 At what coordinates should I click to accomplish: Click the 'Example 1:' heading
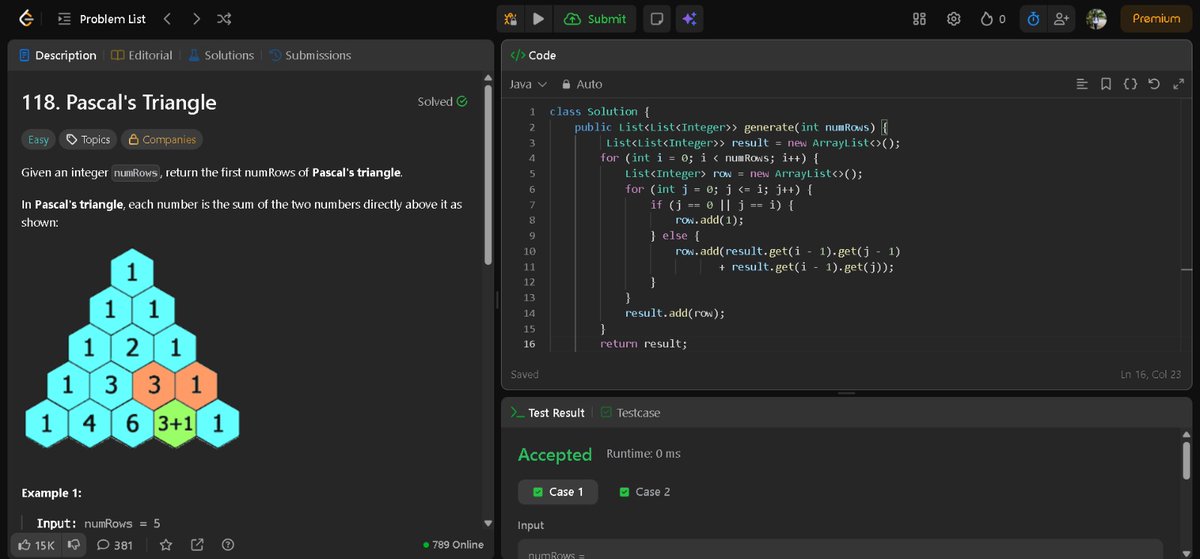pyautogui.click(x=51, y=493)
